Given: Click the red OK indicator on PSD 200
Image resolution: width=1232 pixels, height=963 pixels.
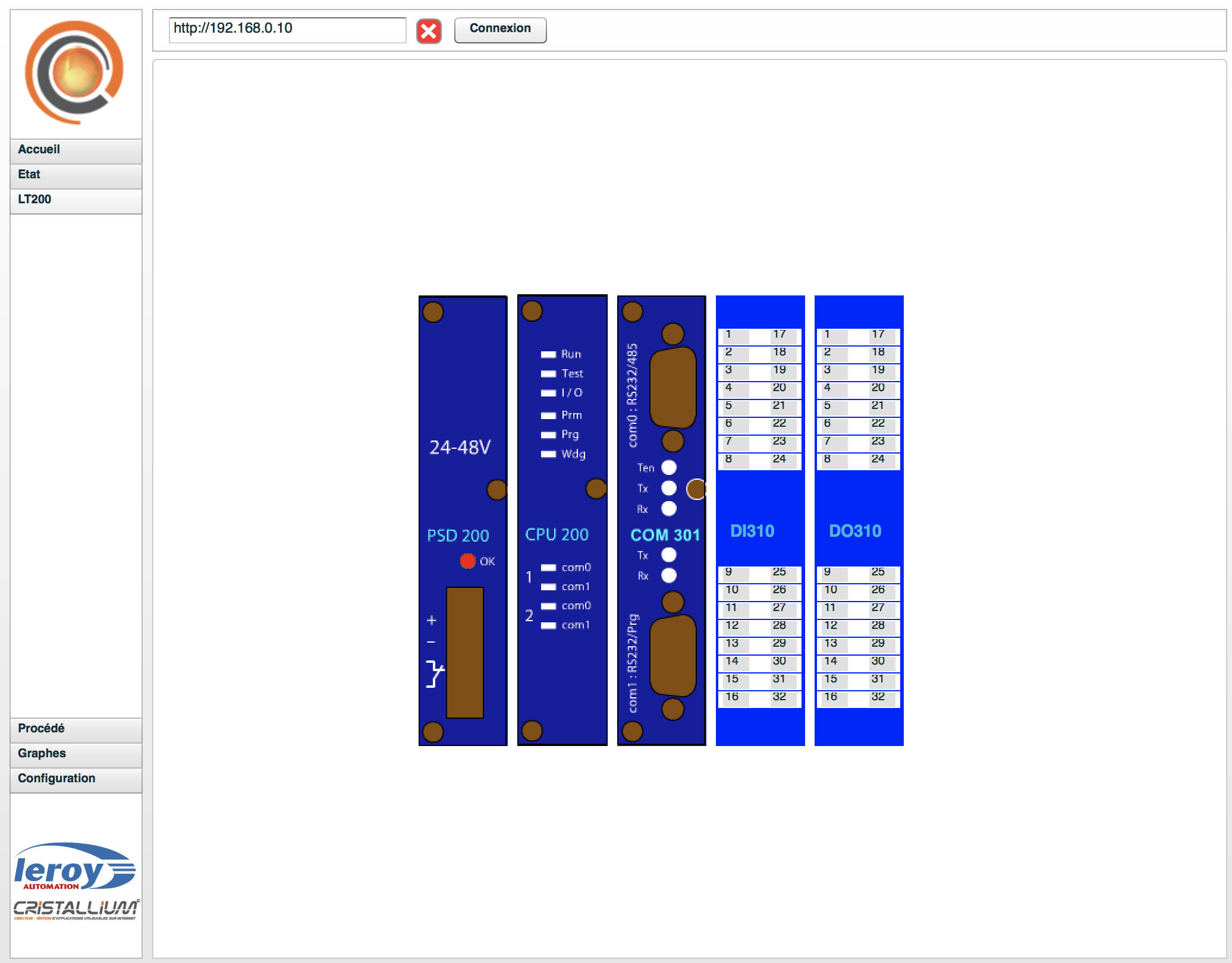Looking at the screenshot, I should (x=467, y=561).
